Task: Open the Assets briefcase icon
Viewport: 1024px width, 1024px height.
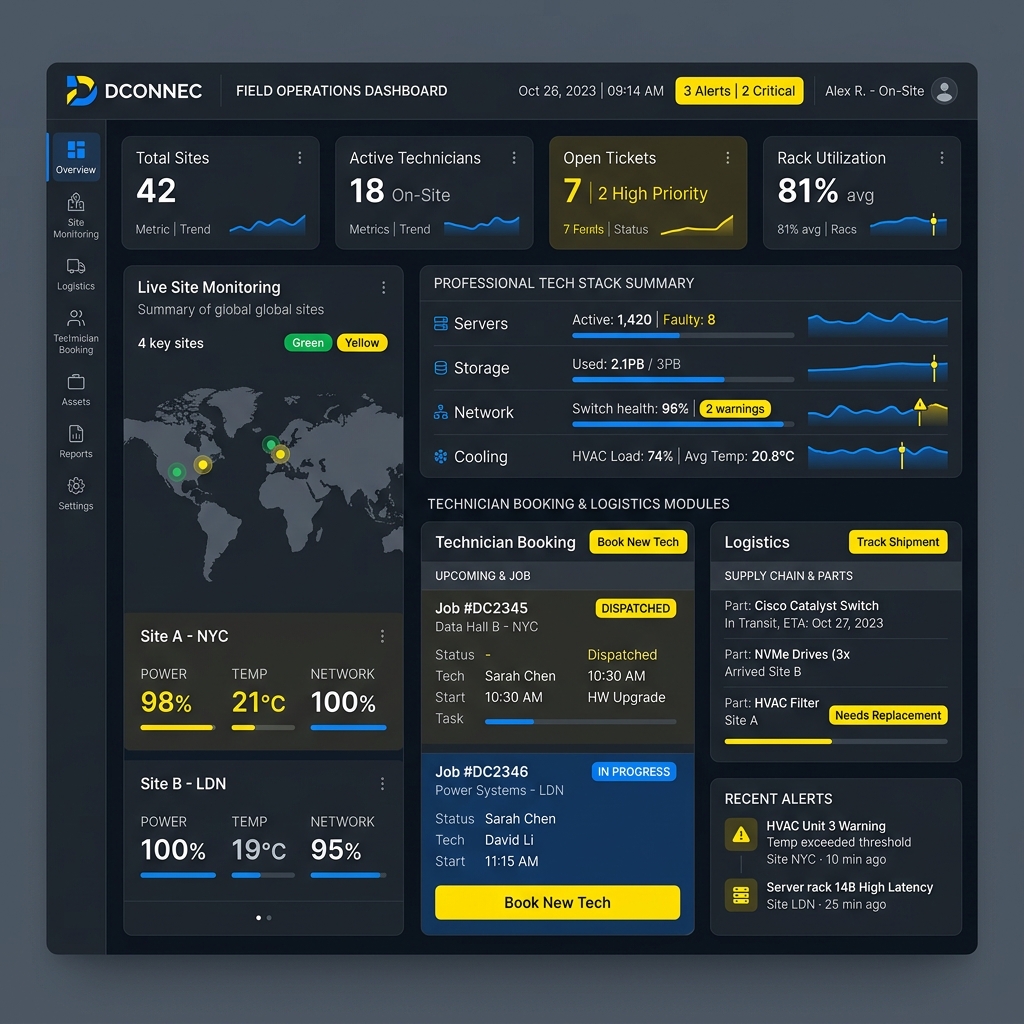Action: pos(76,382)
